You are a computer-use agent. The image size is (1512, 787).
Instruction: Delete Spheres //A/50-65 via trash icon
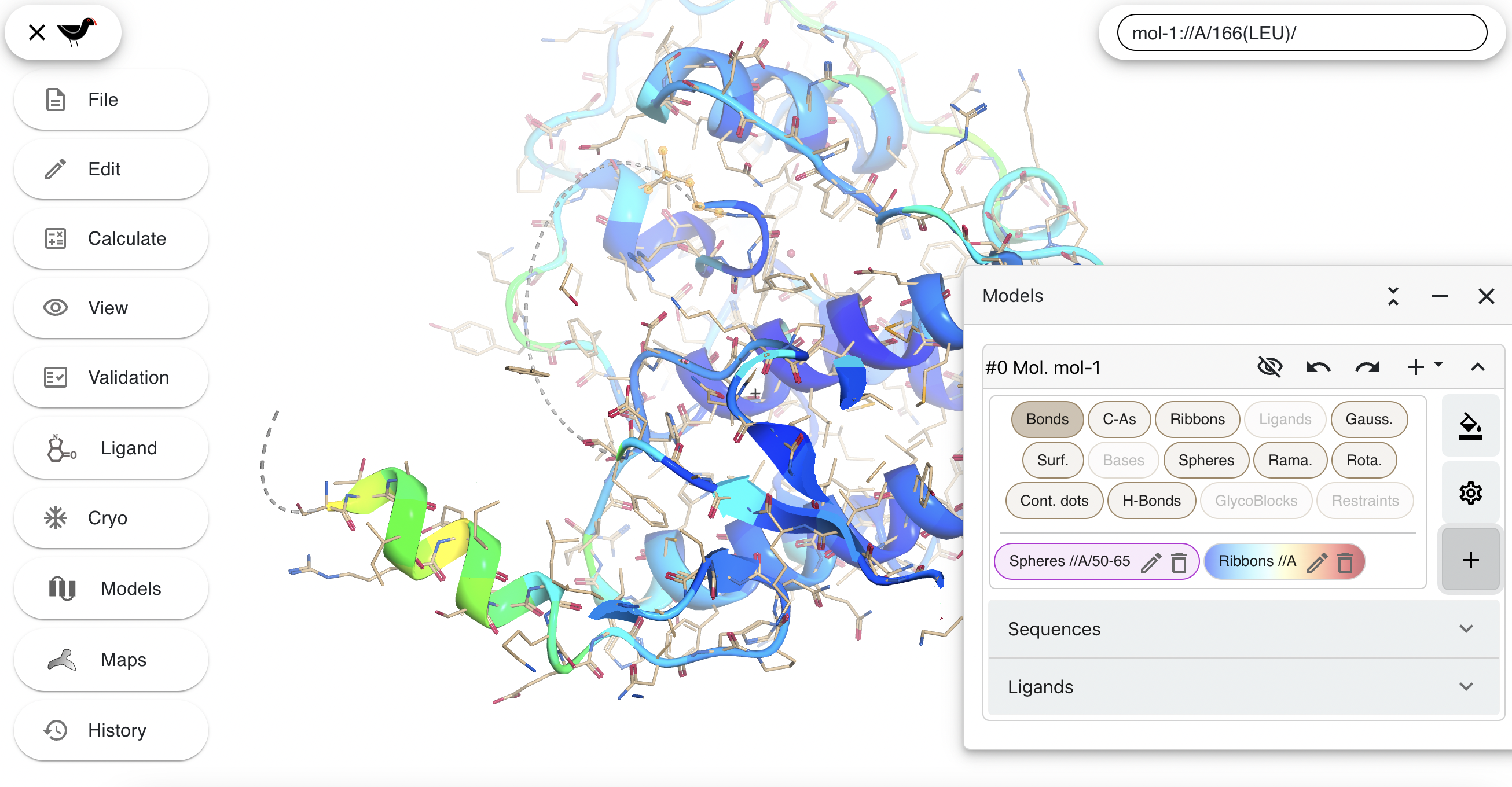1179,562
